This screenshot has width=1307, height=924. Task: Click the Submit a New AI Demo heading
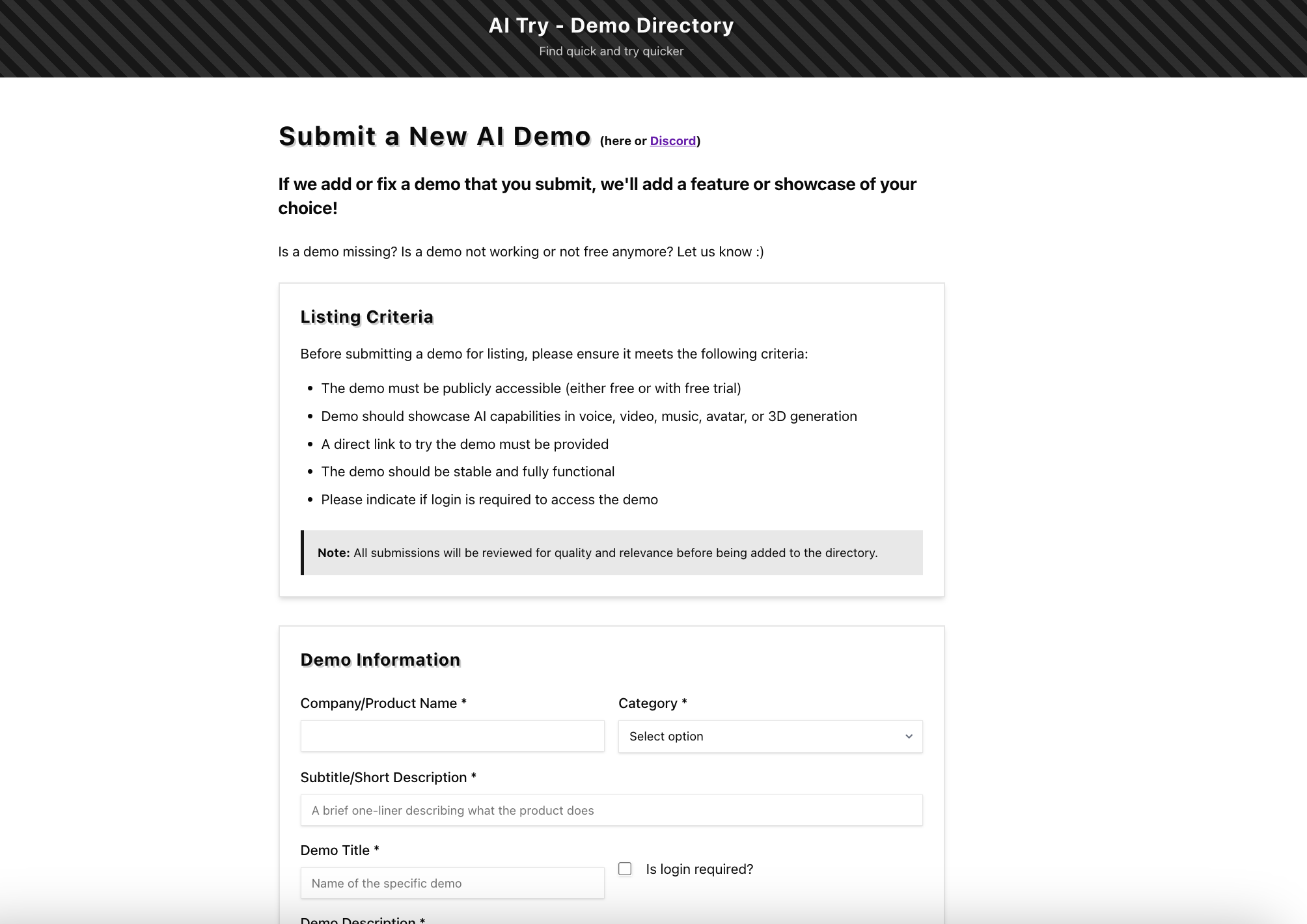[434, 137]
